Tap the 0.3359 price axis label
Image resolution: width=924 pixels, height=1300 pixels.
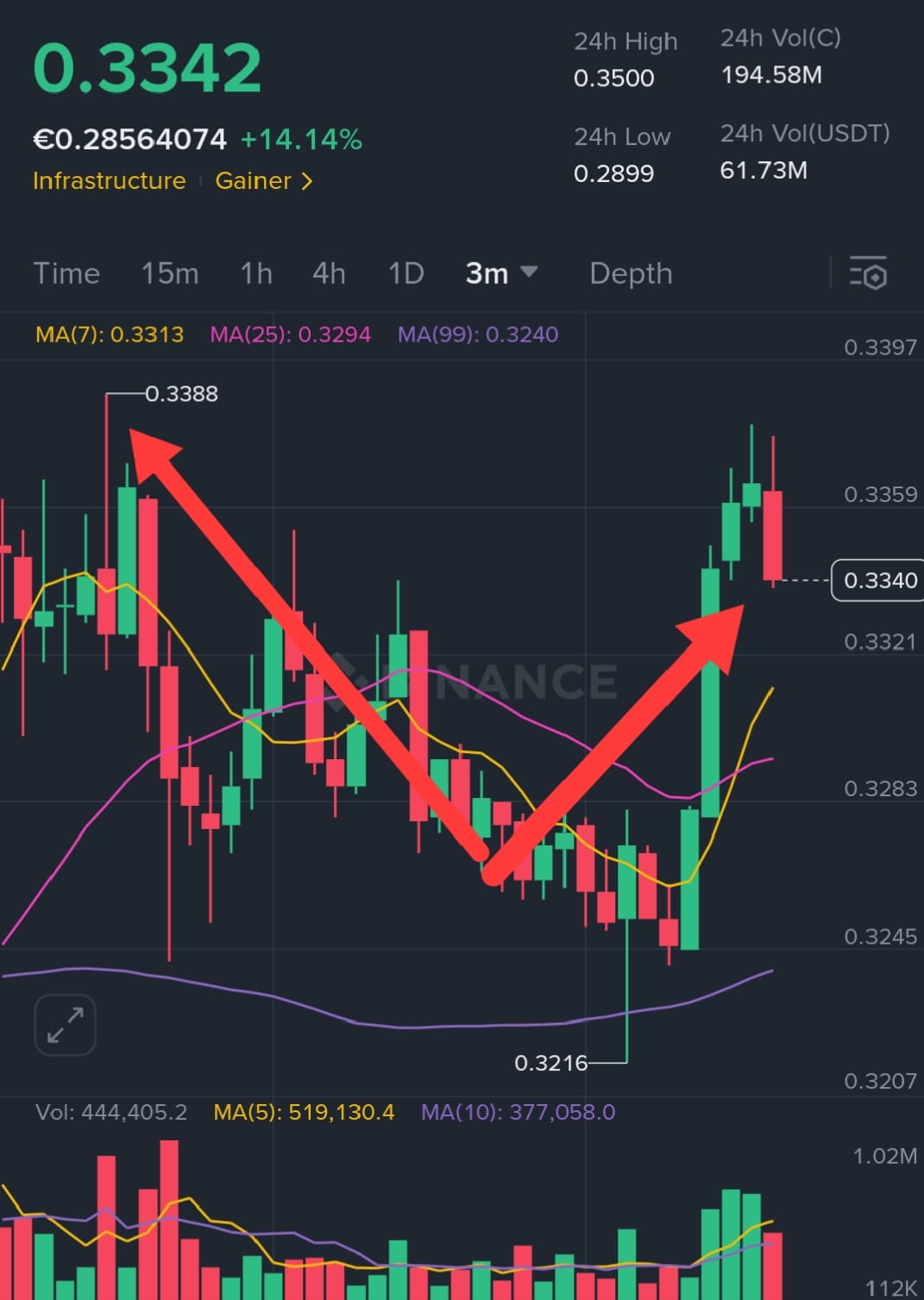tap(880, 494)
